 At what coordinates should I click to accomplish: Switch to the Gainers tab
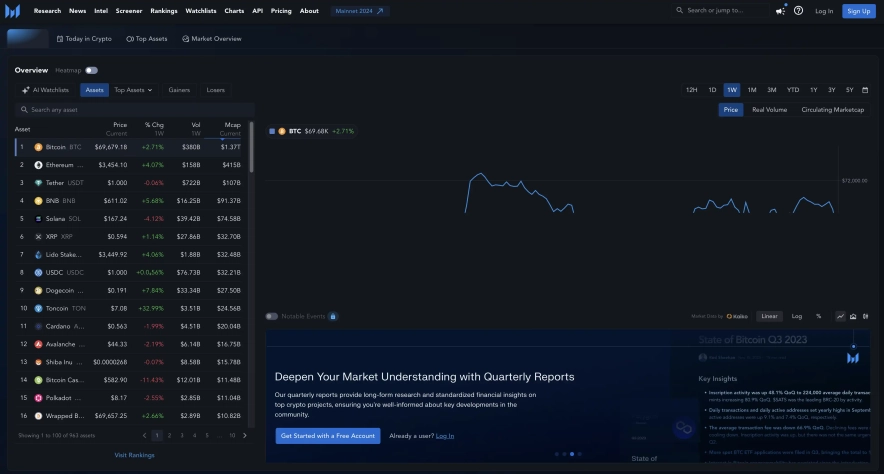[x=179, y=90]
